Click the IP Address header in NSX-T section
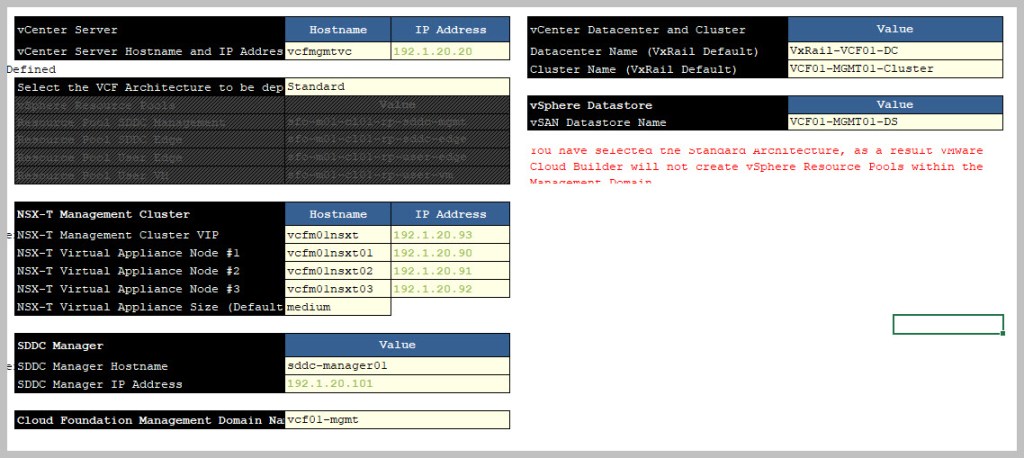Image resolution: width=1024 pixels, height=458 pixels. pyautogui.click(x=450, y=214)
